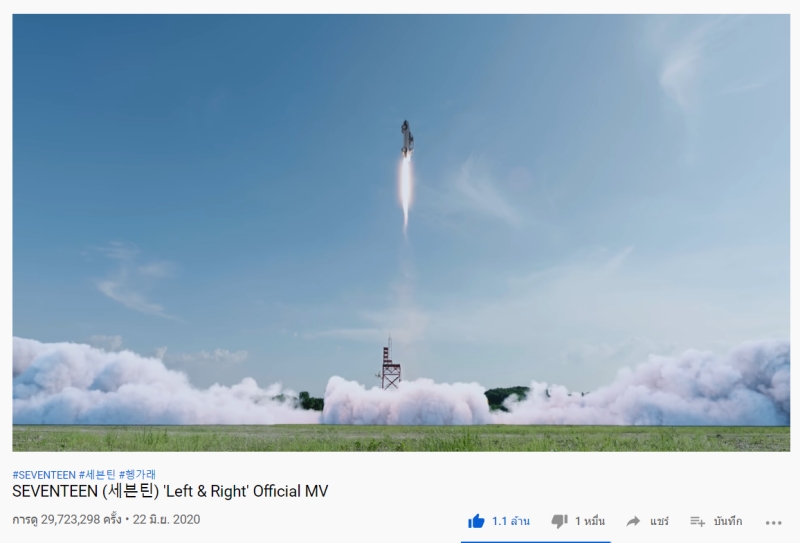This screenshot has height=543, width=800.
Task: Click the thumbs-down dislike icon
Action: [560, 522]
